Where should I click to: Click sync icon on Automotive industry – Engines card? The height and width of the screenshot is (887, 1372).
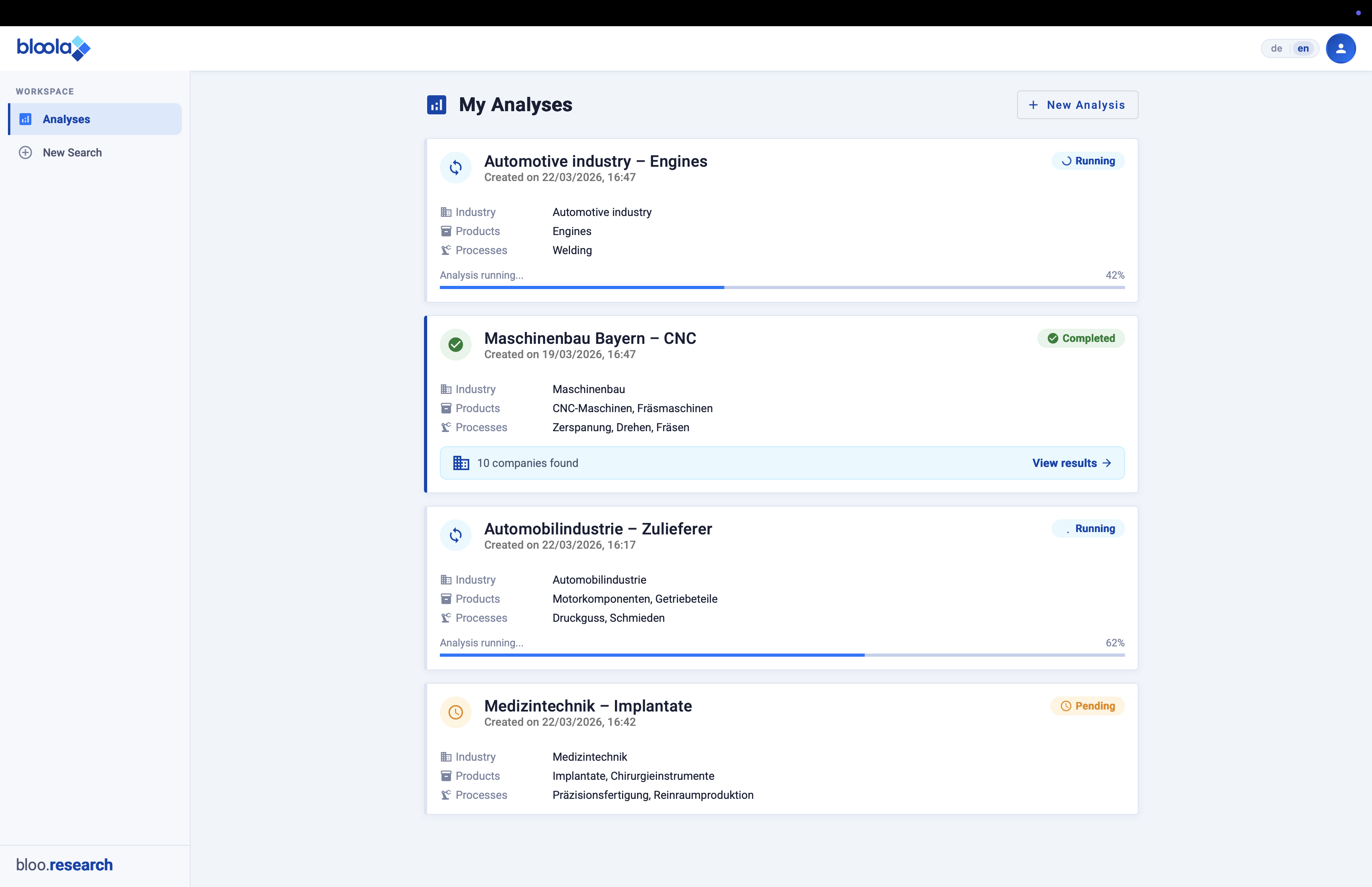pyautogui.click(x=455, y=168)
